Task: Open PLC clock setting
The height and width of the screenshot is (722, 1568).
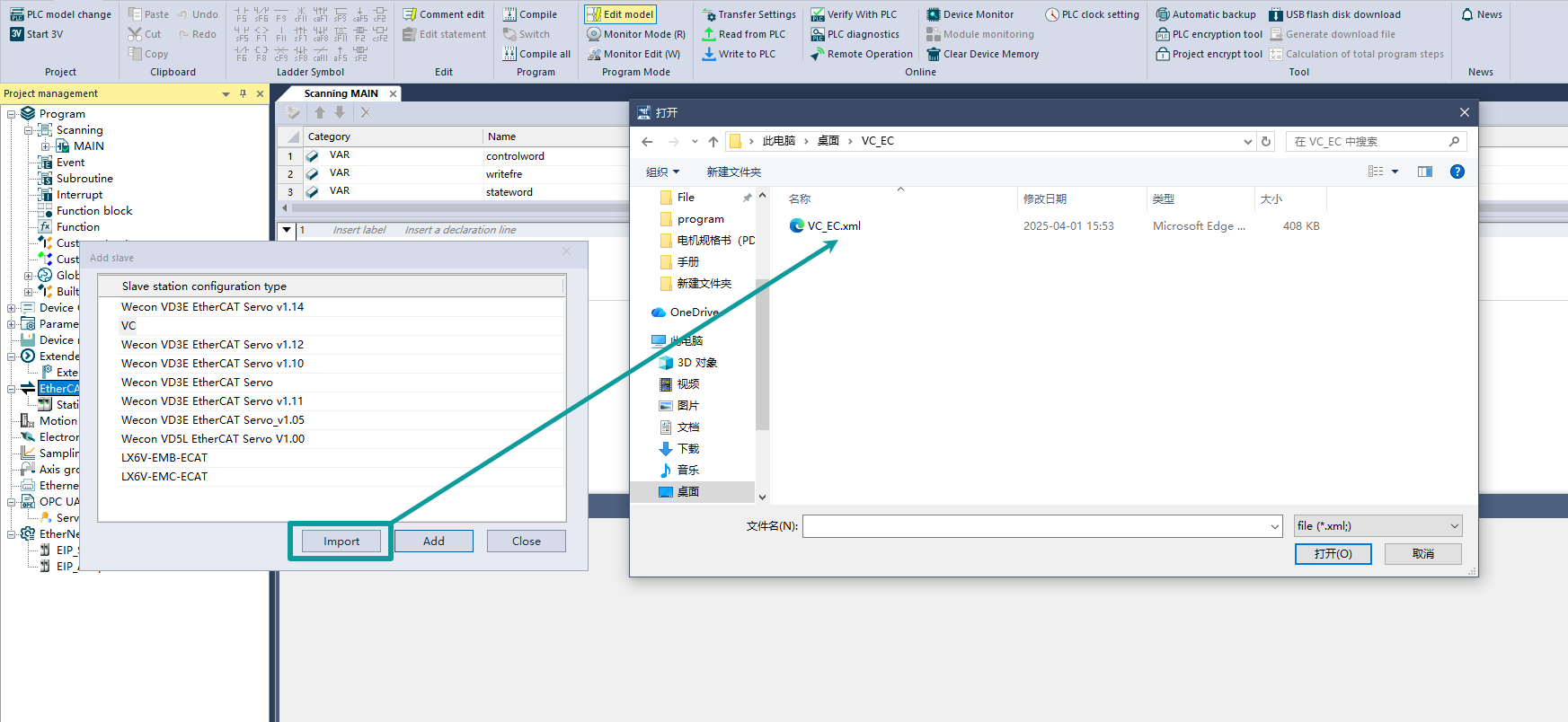Action: click(x=1052, y=14)
